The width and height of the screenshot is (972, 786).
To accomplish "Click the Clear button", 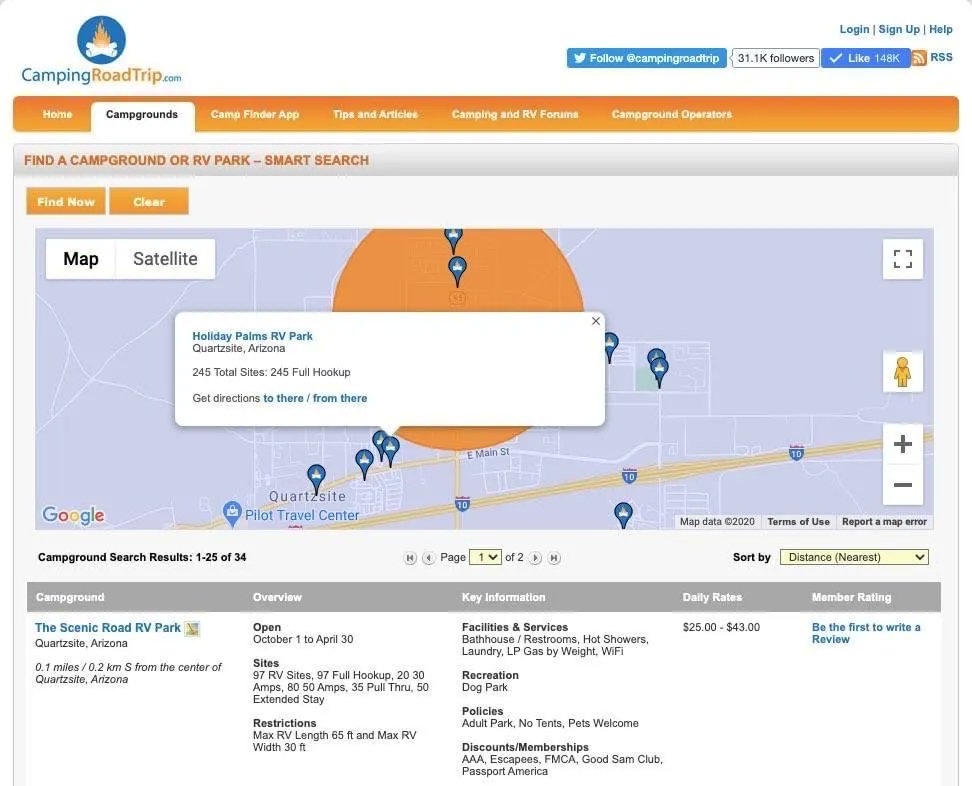I will coord(149,201).
